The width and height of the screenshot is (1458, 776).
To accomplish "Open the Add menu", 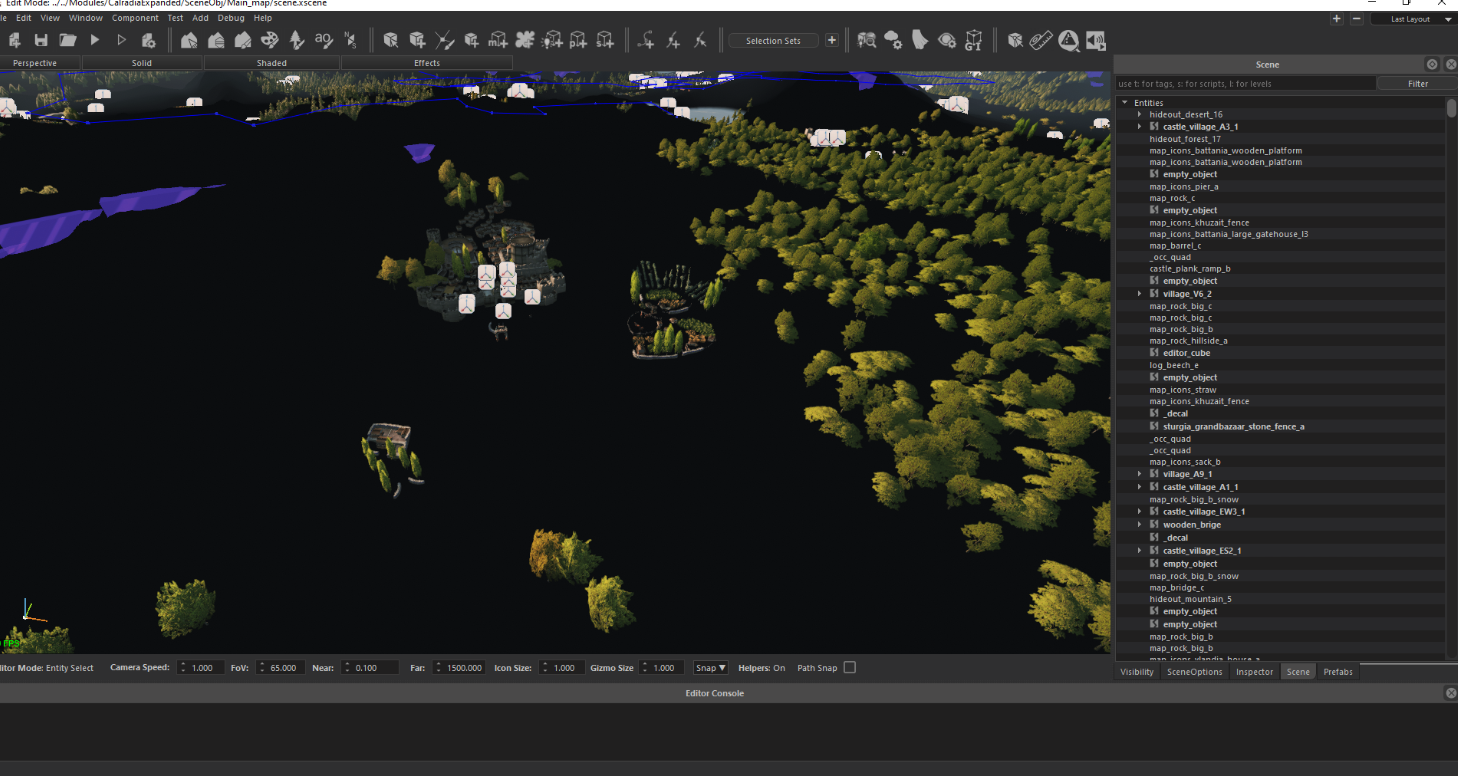I will coord(201,18).
